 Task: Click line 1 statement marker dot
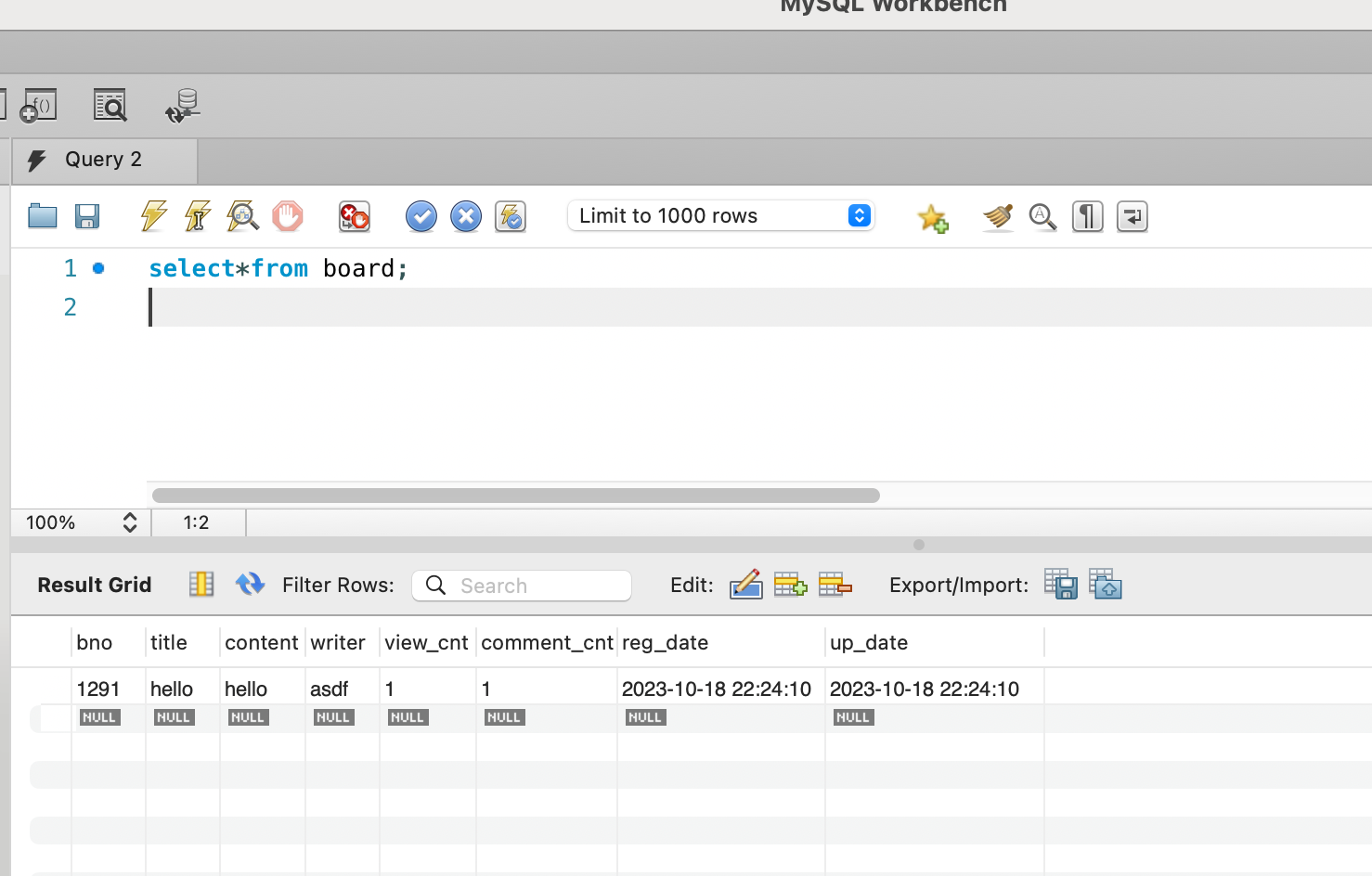pos(98,268)
